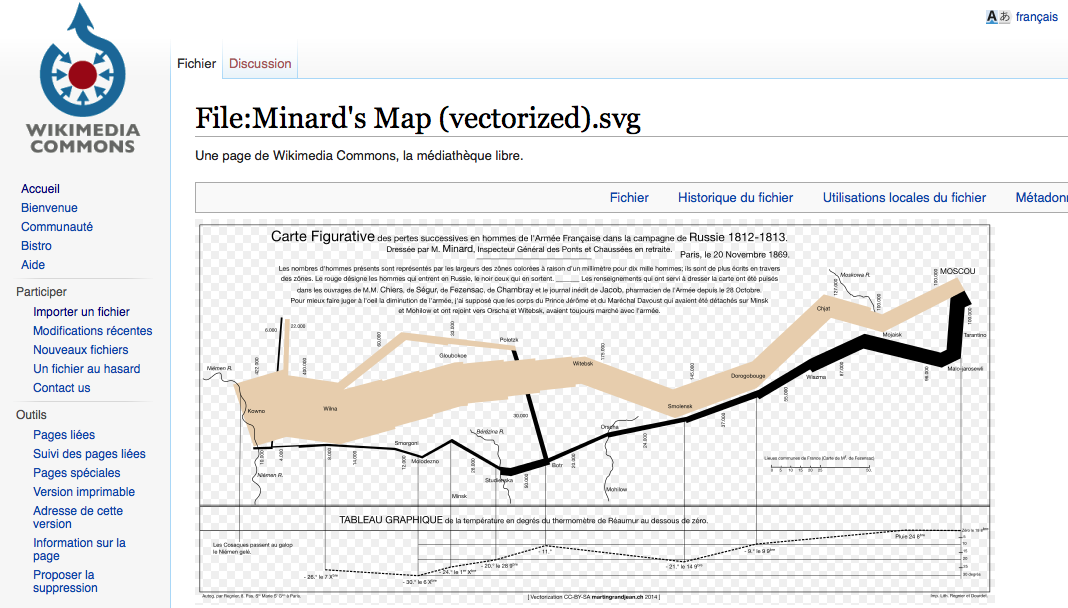Open Un fichier au hasard
The image size is (1068, 608).
pos(83,368)
